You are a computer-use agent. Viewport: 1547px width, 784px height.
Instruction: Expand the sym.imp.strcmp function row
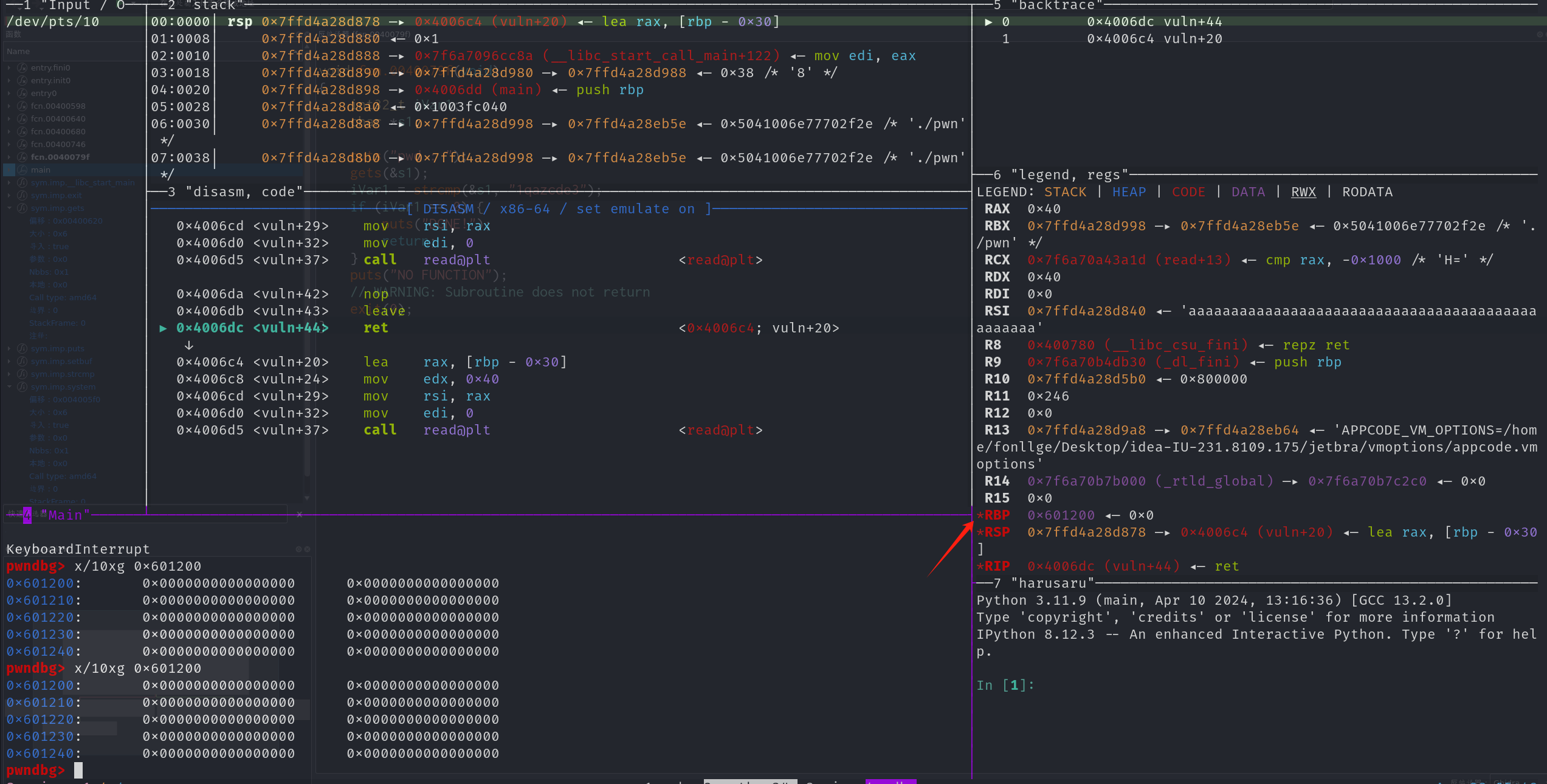[x=9, y=374]
